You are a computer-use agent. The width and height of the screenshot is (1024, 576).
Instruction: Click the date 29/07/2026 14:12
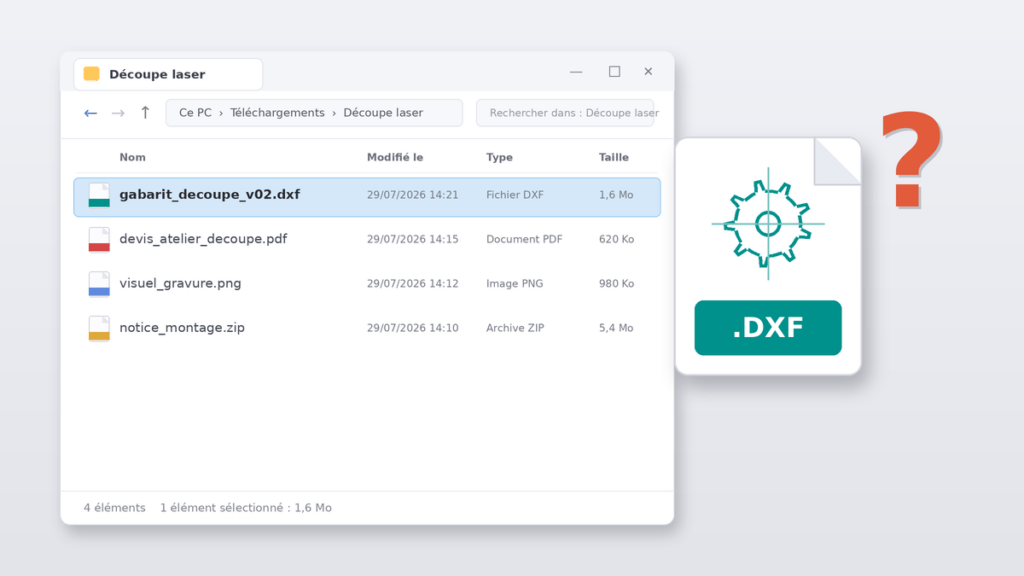click(413, 284)
